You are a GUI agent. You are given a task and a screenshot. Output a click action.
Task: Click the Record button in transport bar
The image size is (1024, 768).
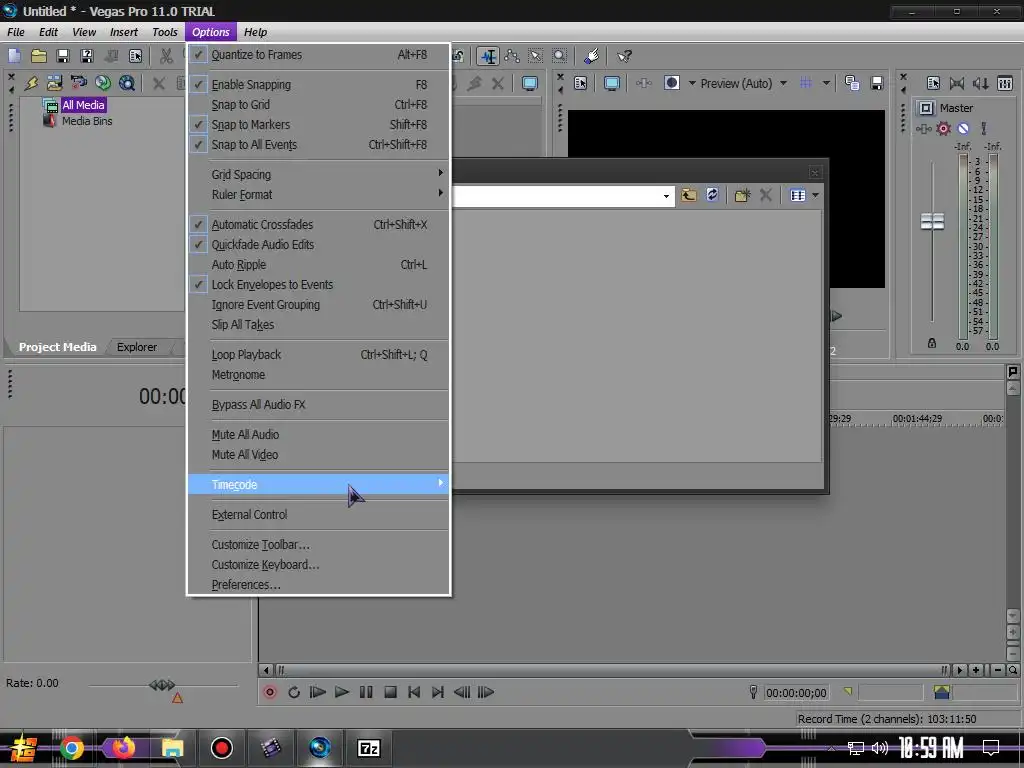pyautogui.click(x=270, y=692)
